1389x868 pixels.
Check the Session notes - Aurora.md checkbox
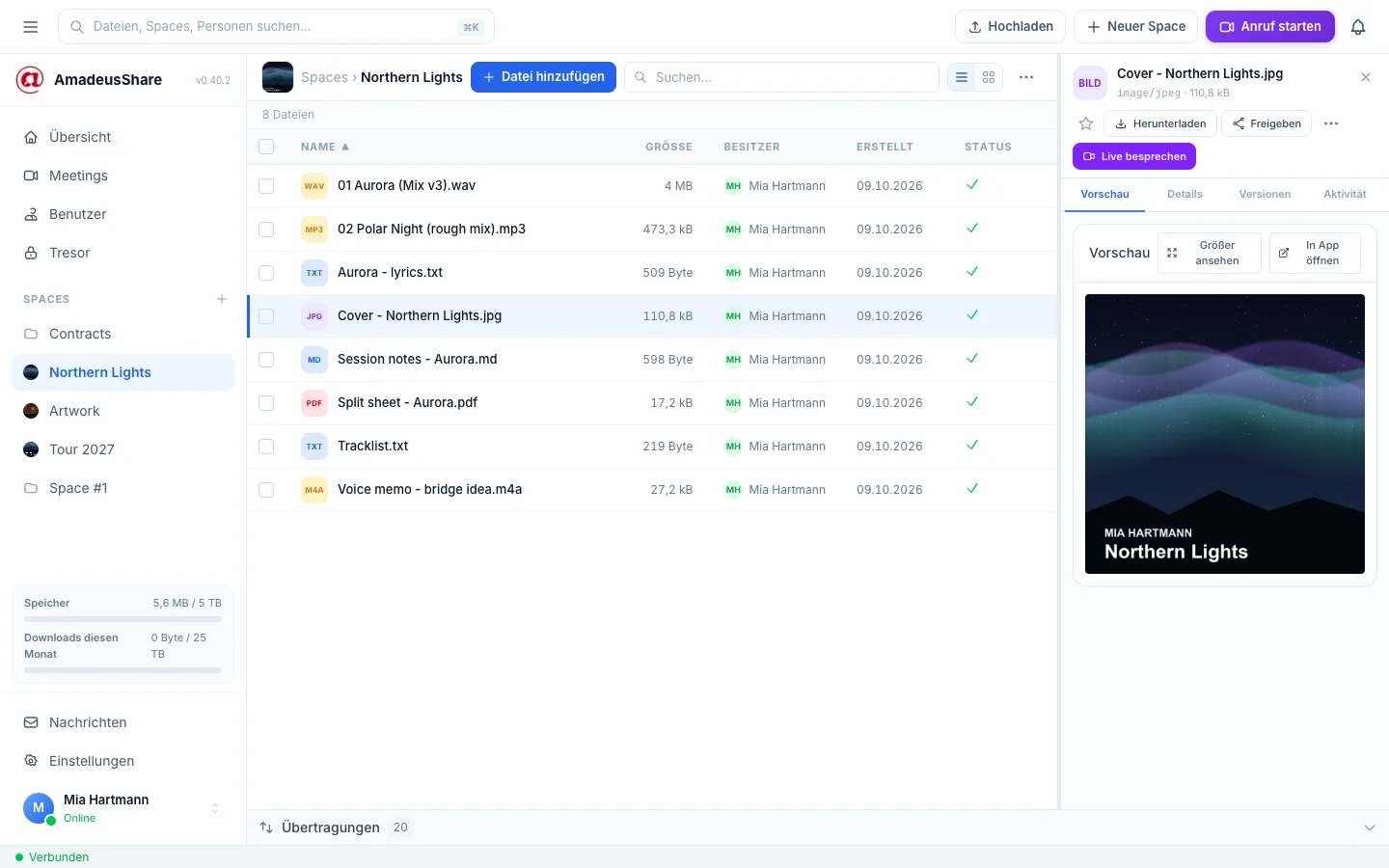(x=266, y=360)
